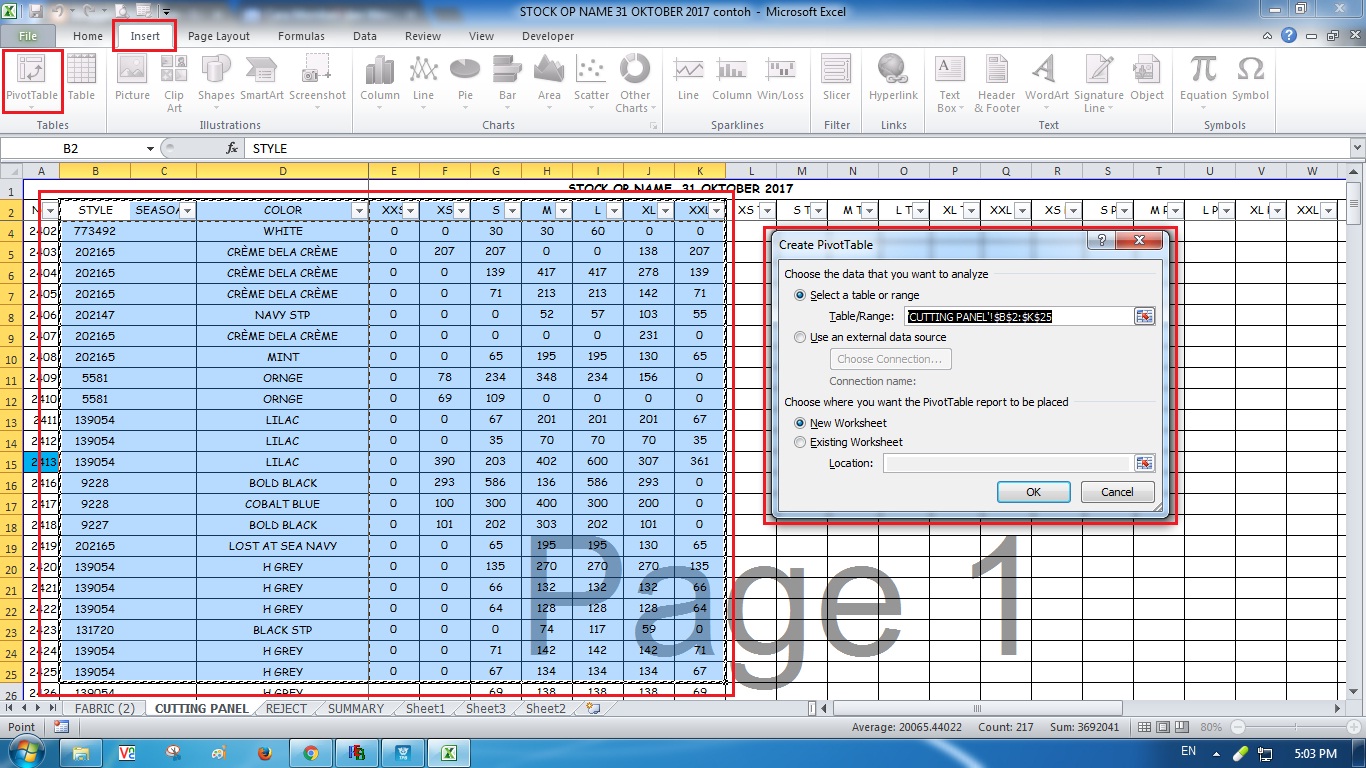Viewport: 1366px width, 768px height.
Task: Select Use an external data source
Action: coord(800,337)
